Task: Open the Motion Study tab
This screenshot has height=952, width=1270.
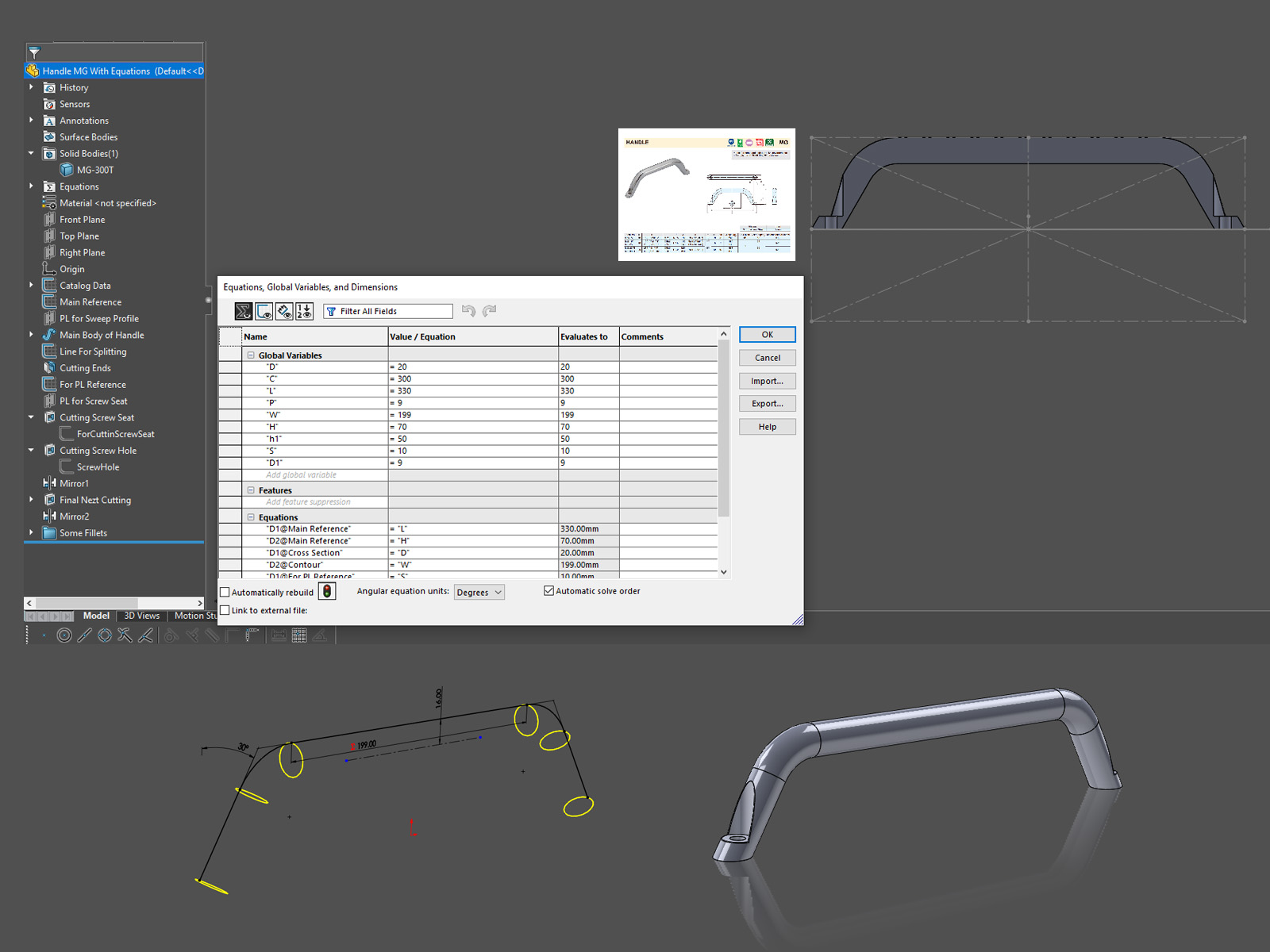Action: click(194, 616)
